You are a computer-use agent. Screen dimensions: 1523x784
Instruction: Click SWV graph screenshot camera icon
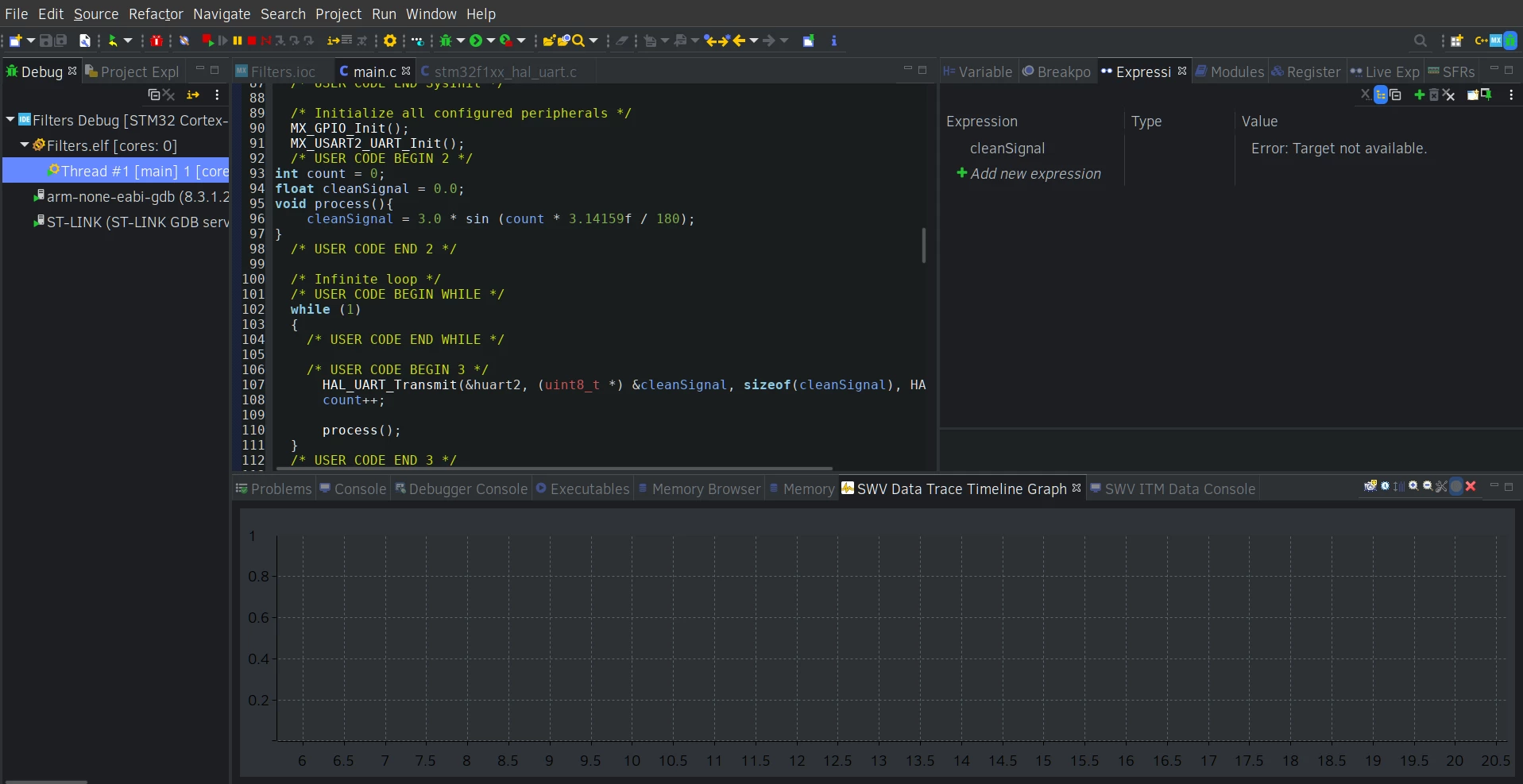click(1370, 486)
